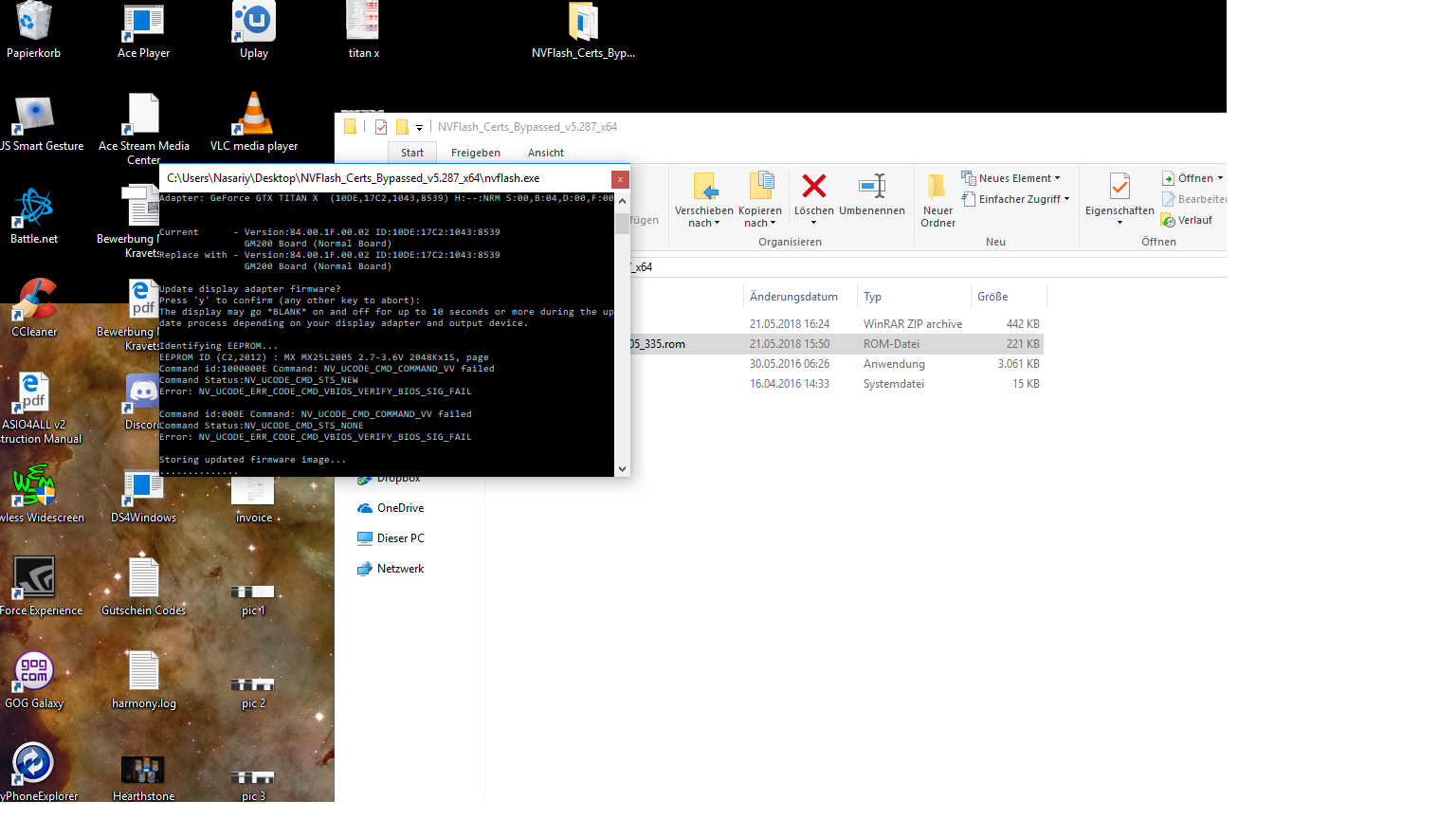Open the Uplay desktop shortcut

(254, 28)
